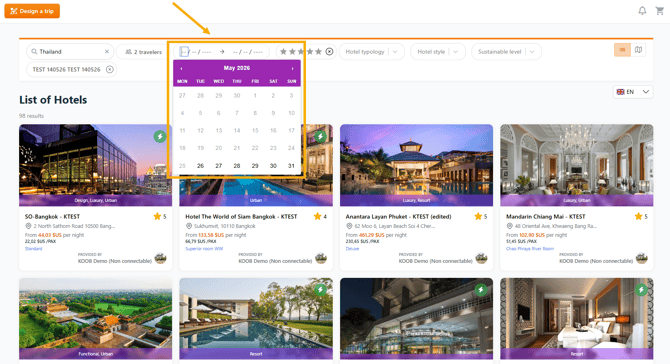Open the notifications bell icon
The image size is (670, 364).
tap(642, 11)
